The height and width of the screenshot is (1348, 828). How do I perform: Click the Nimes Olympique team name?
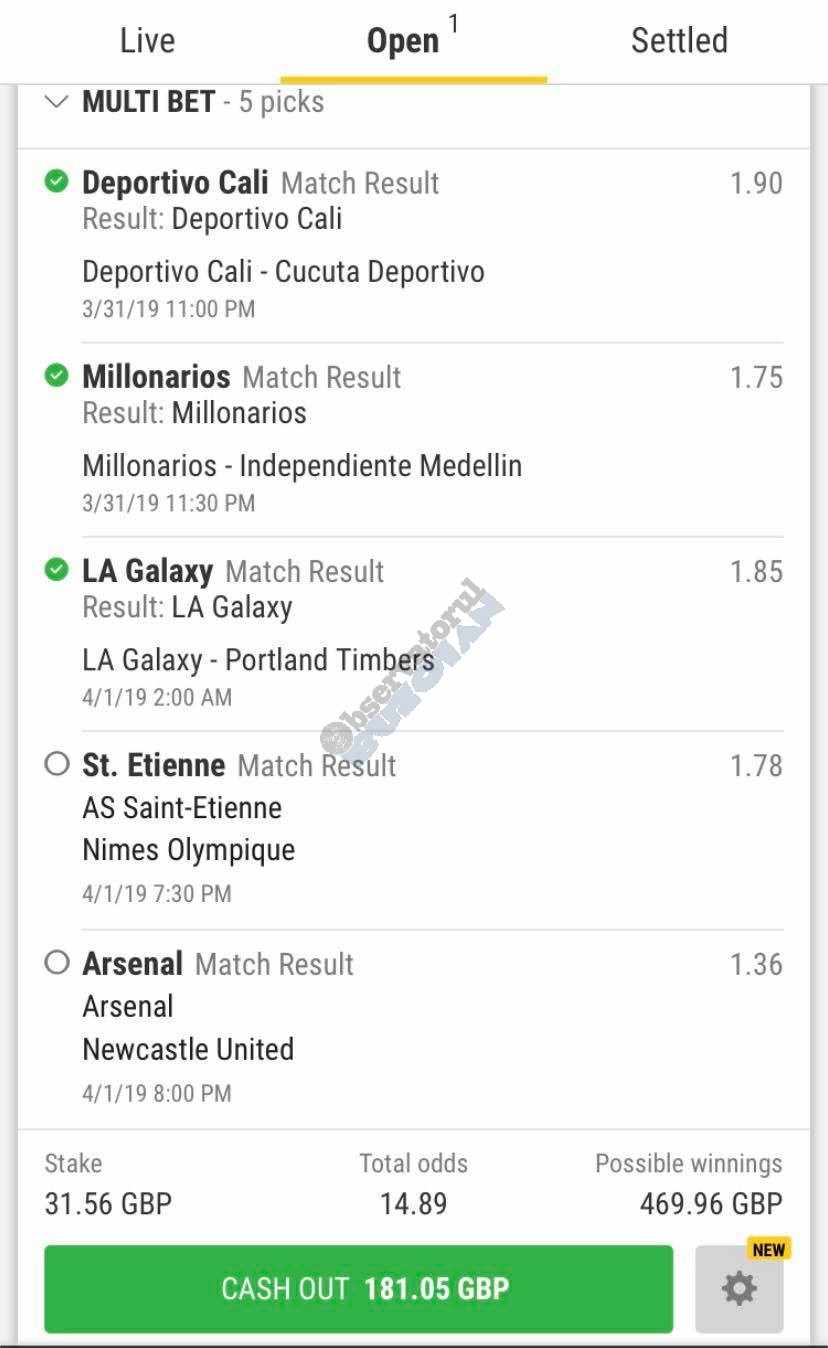(x=189, y=850)
